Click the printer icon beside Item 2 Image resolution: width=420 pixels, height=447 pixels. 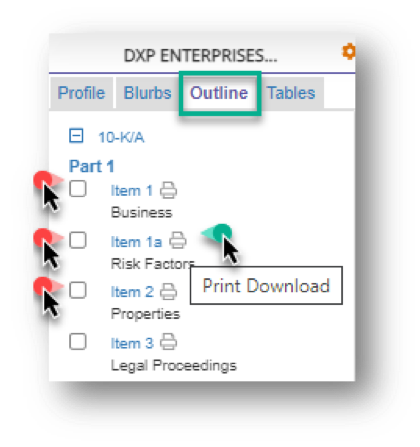168,291
